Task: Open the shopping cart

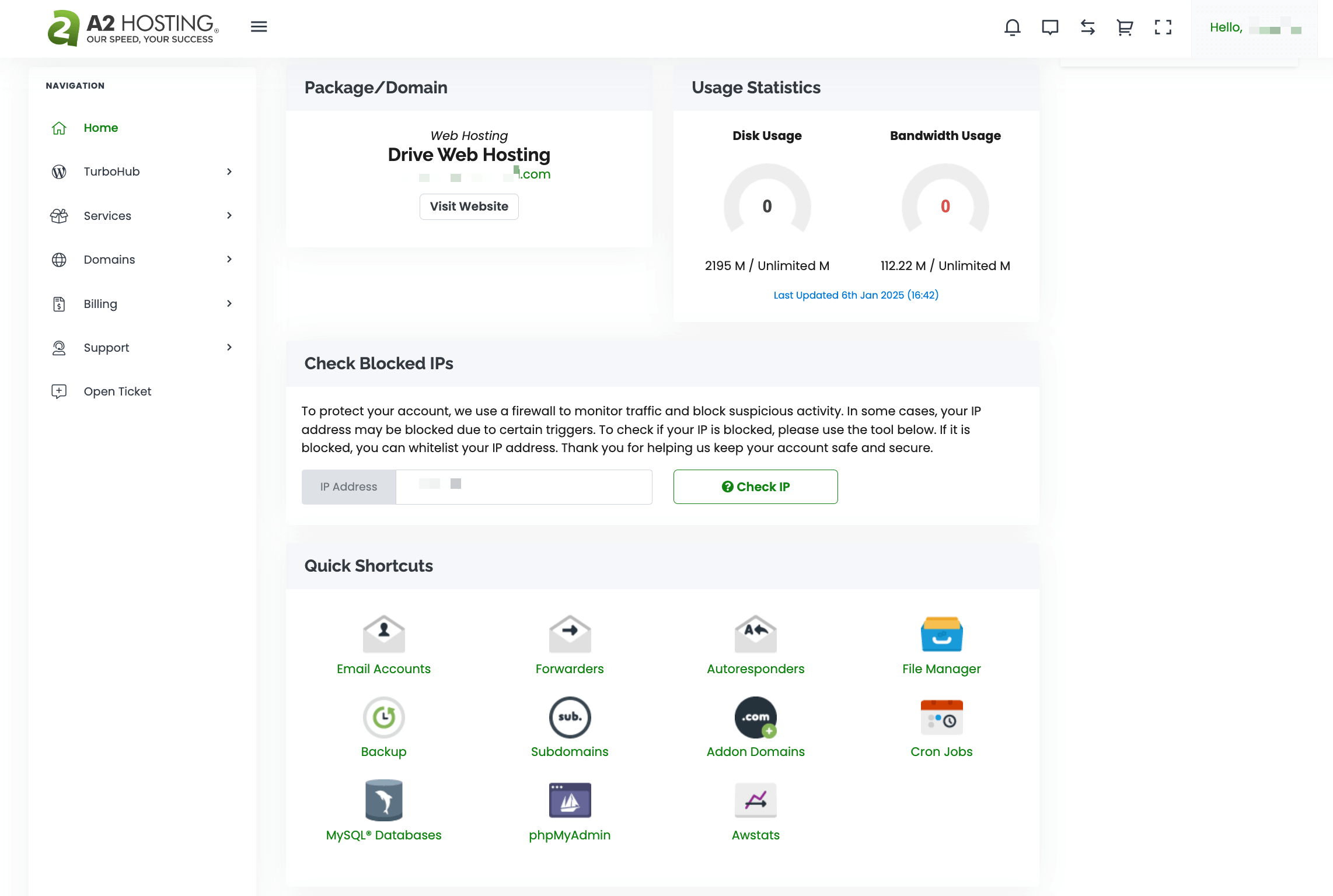Action: click(1124, 27)
